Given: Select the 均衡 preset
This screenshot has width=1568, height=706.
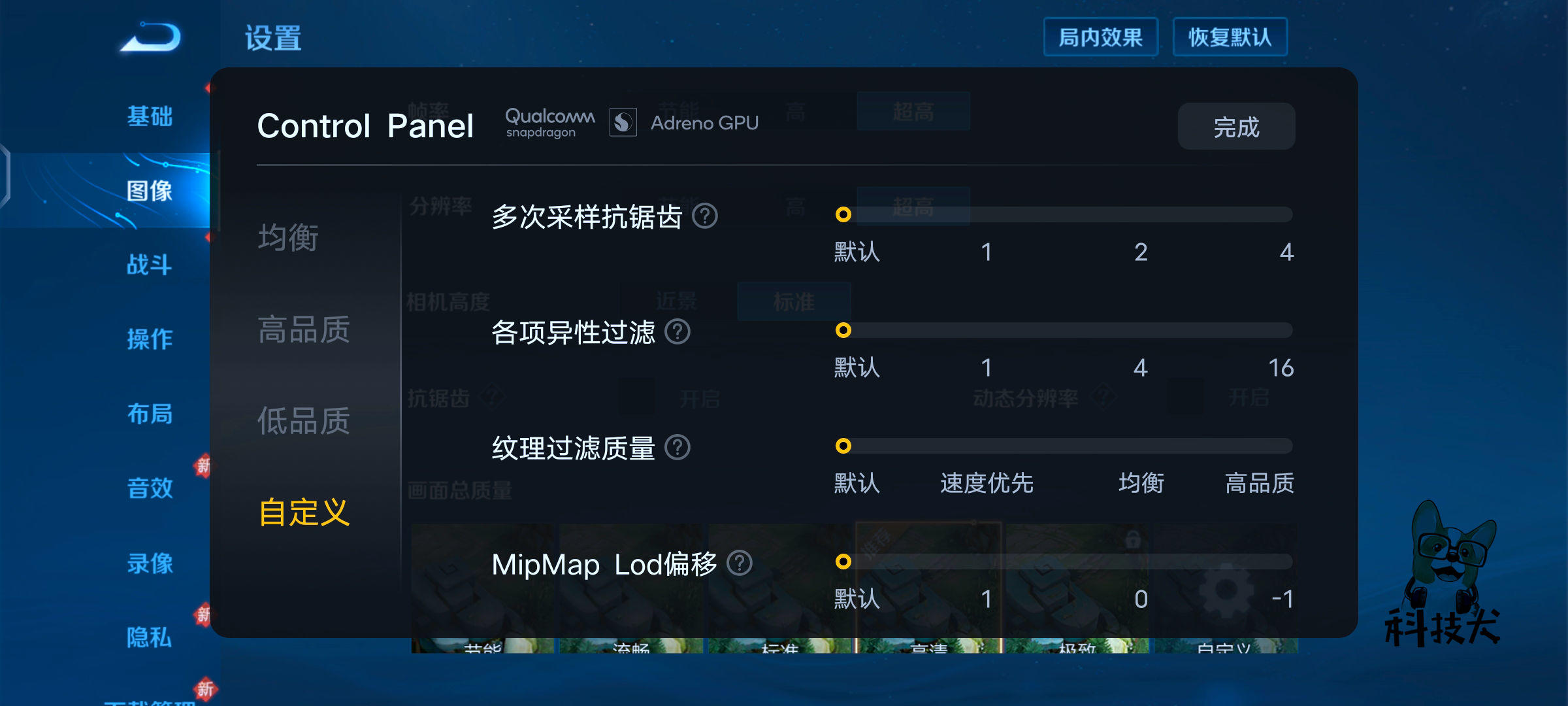Looking at the screenshot, I should (x=288, y=237).
